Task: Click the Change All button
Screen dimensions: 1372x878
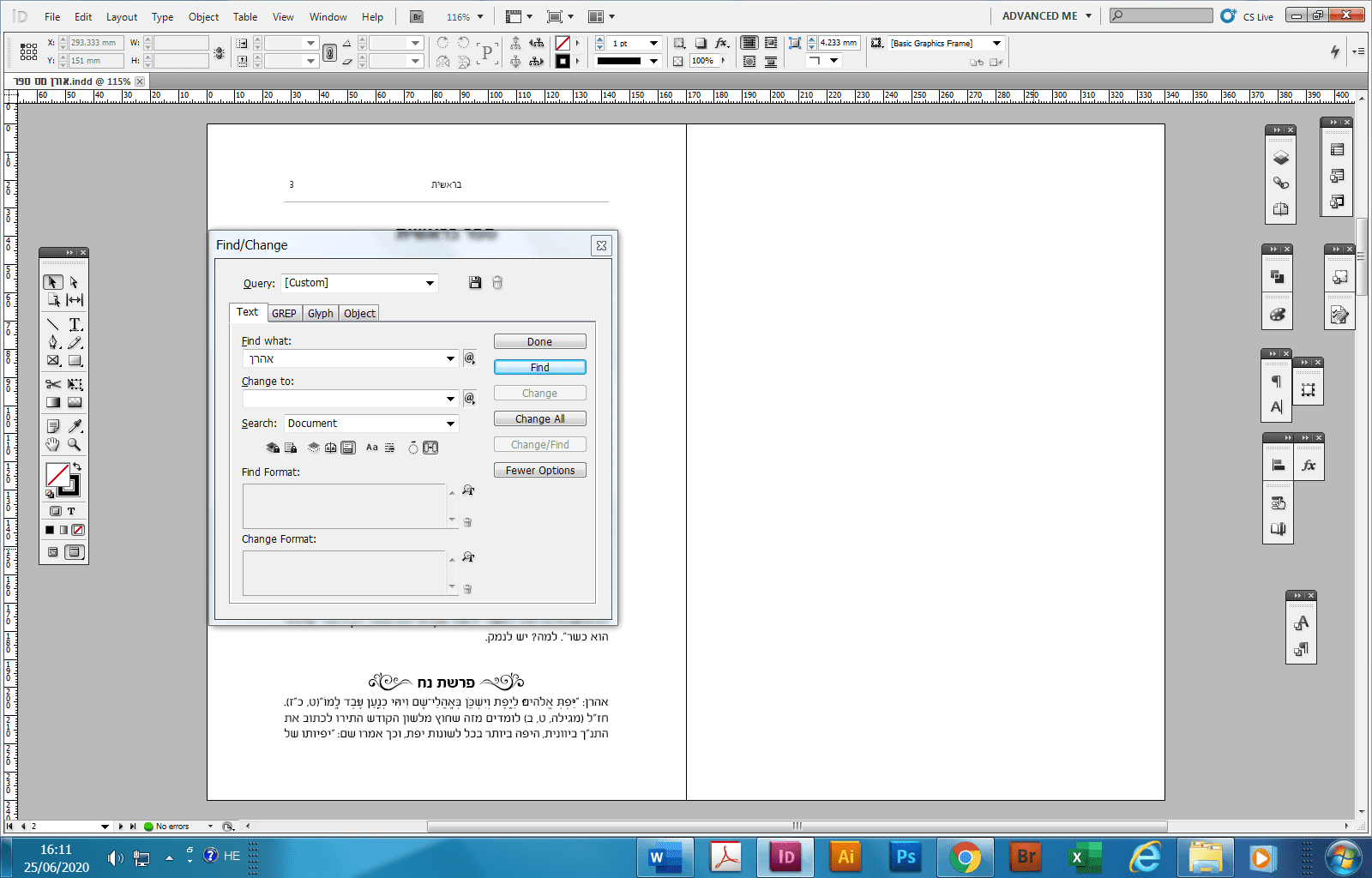Action: (540, 418)
